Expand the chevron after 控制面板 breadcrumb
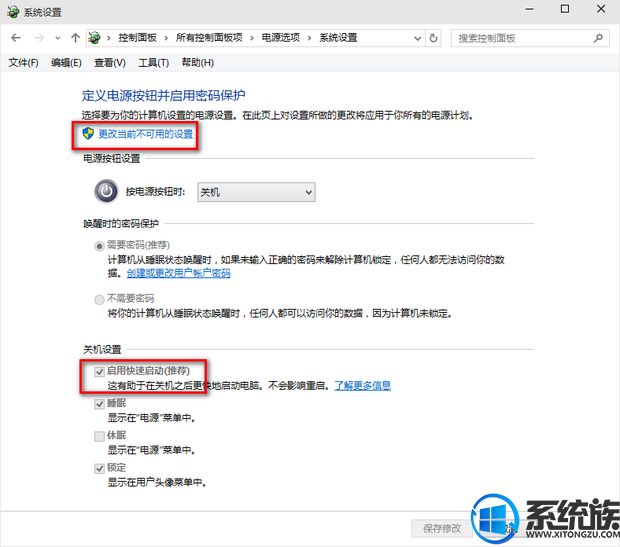 [x=166, y=38]
